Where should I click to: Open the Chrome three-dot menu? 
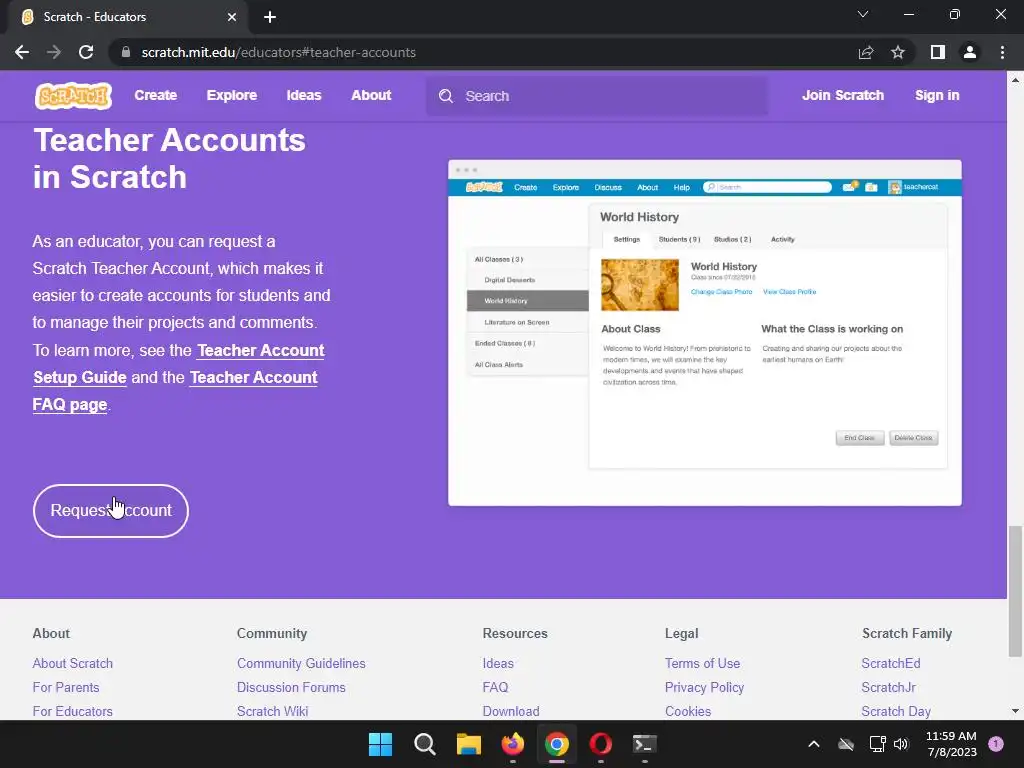(1002, 52)
